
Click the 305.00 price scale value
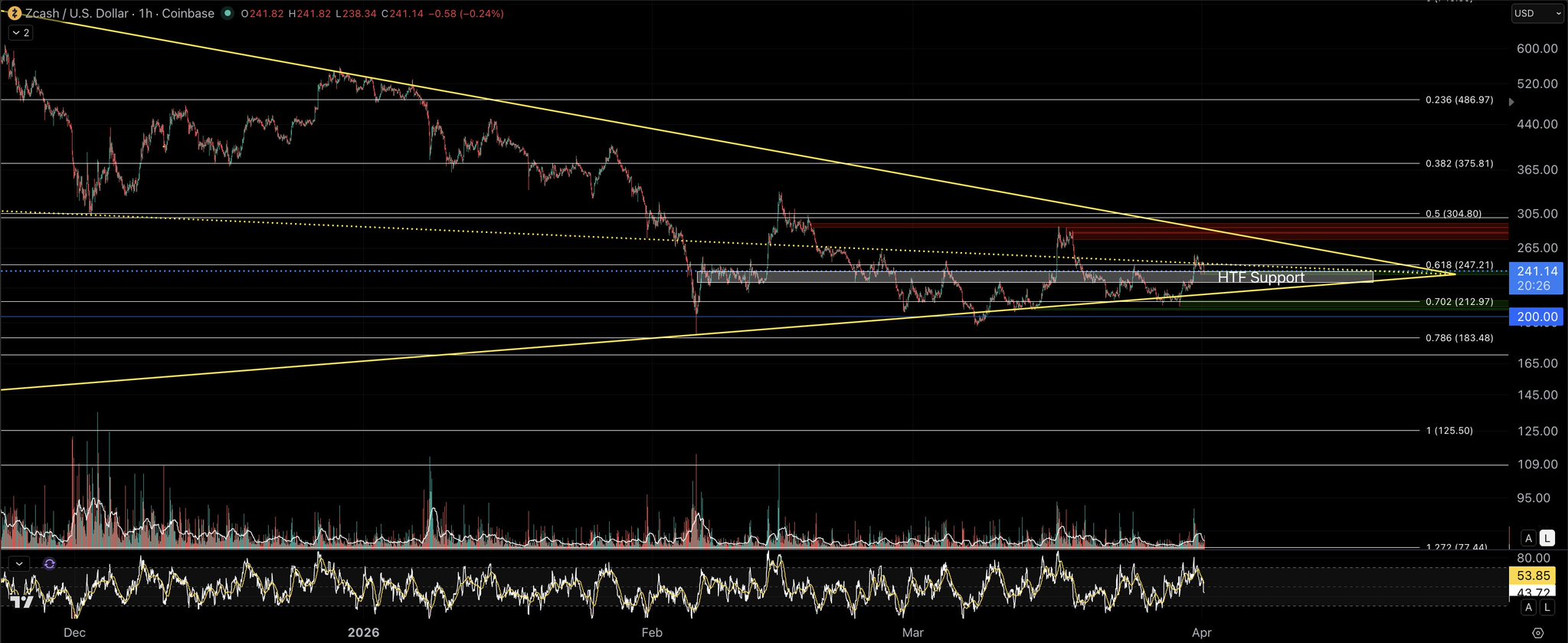click(x=1537, y=214)
